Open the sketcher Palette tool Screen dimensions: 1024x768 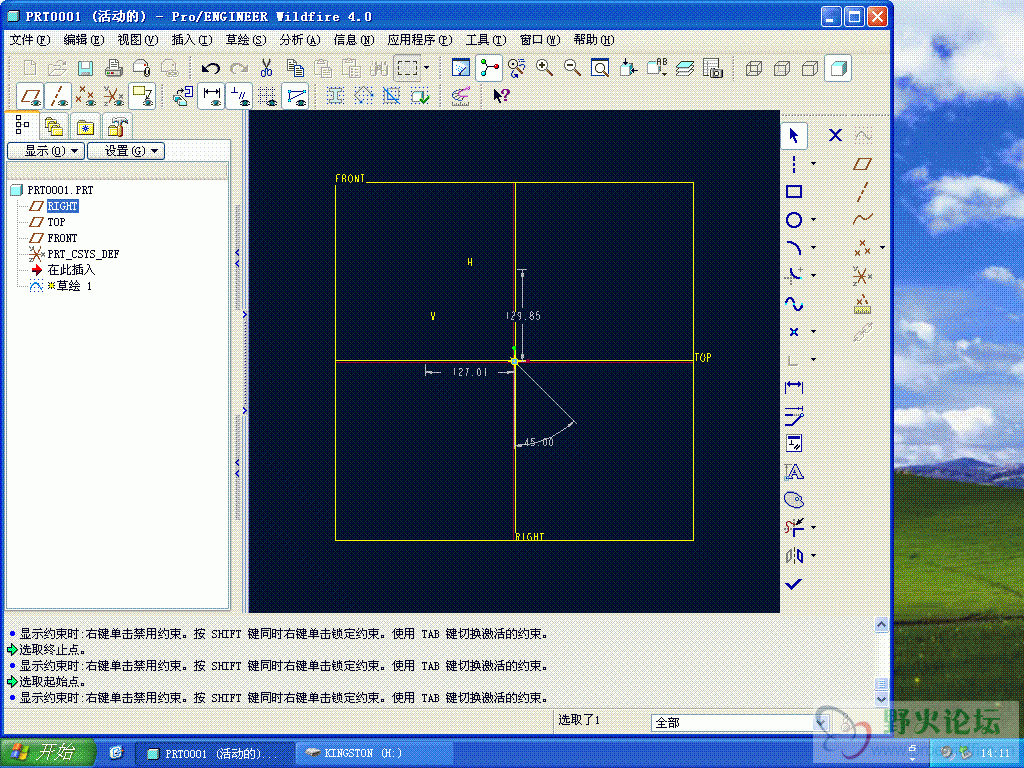794,500
